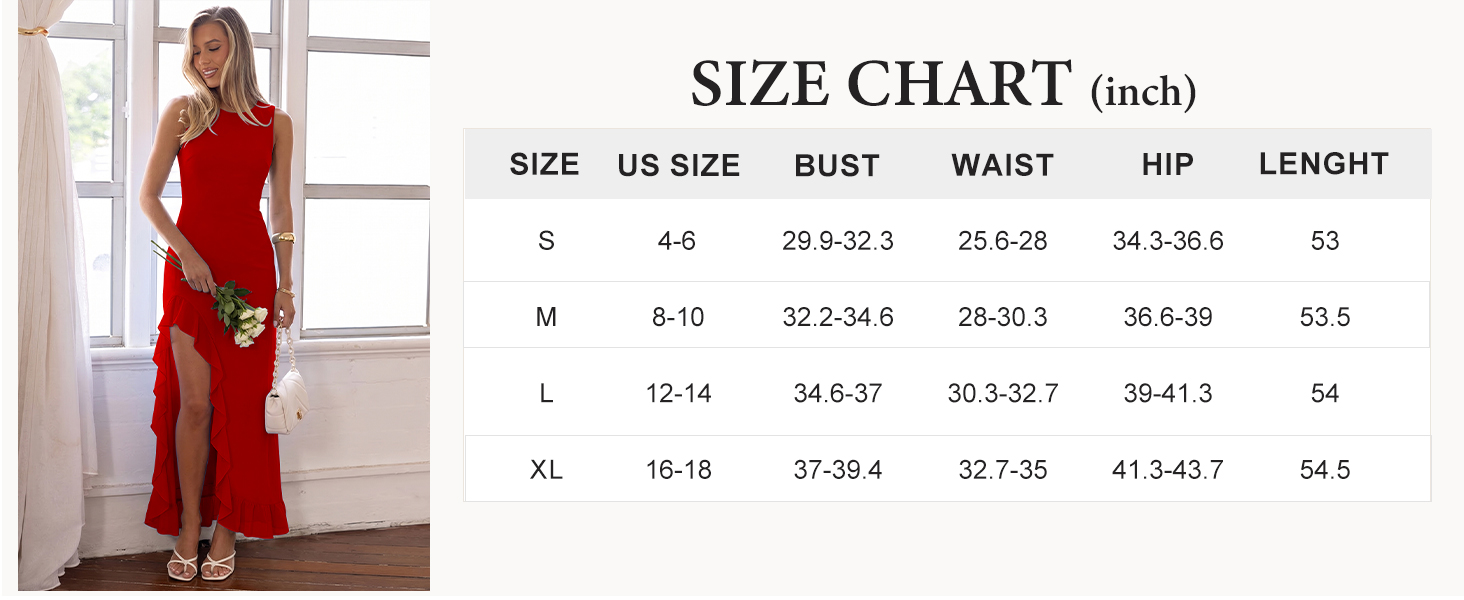Image resolution: width=1464 pixels, height=600 pixels.
Task: Click the HIP column header
Action: (1168, 165)
